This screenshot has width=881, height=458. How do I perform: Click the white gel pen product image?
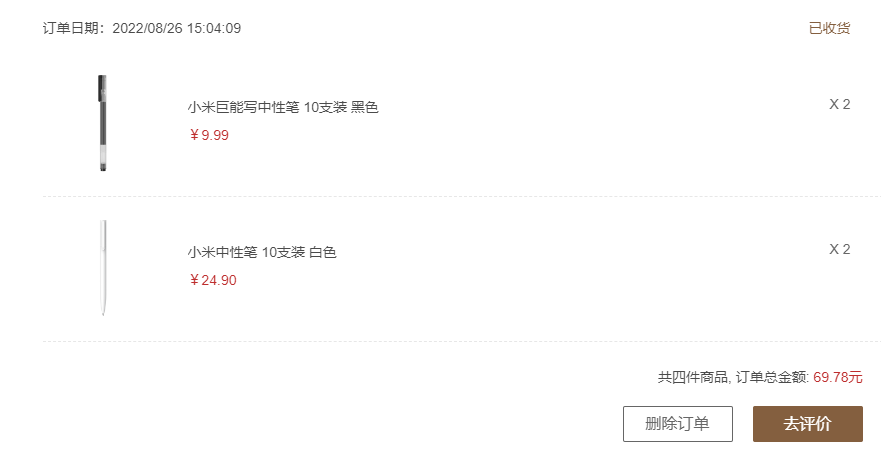tap(103, 267)
